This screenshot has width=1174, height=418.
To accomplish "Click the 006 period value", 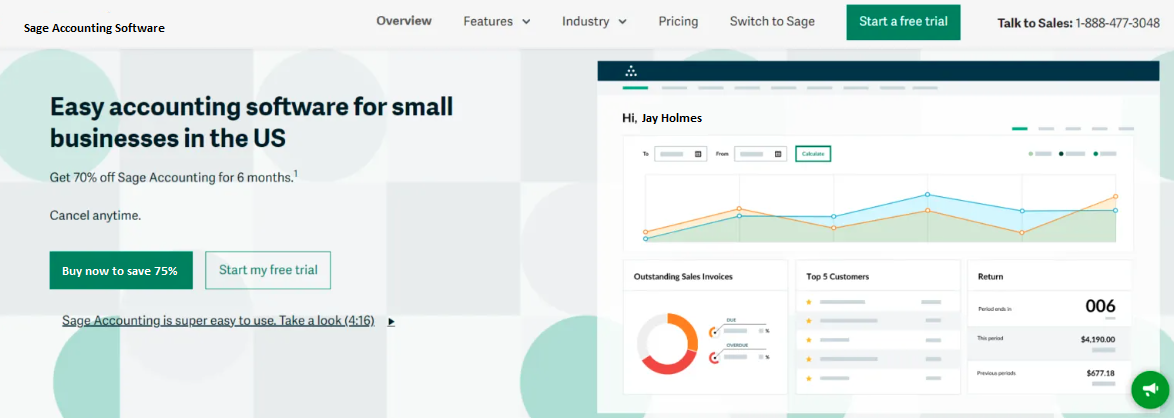I will tap(1100, 306).
